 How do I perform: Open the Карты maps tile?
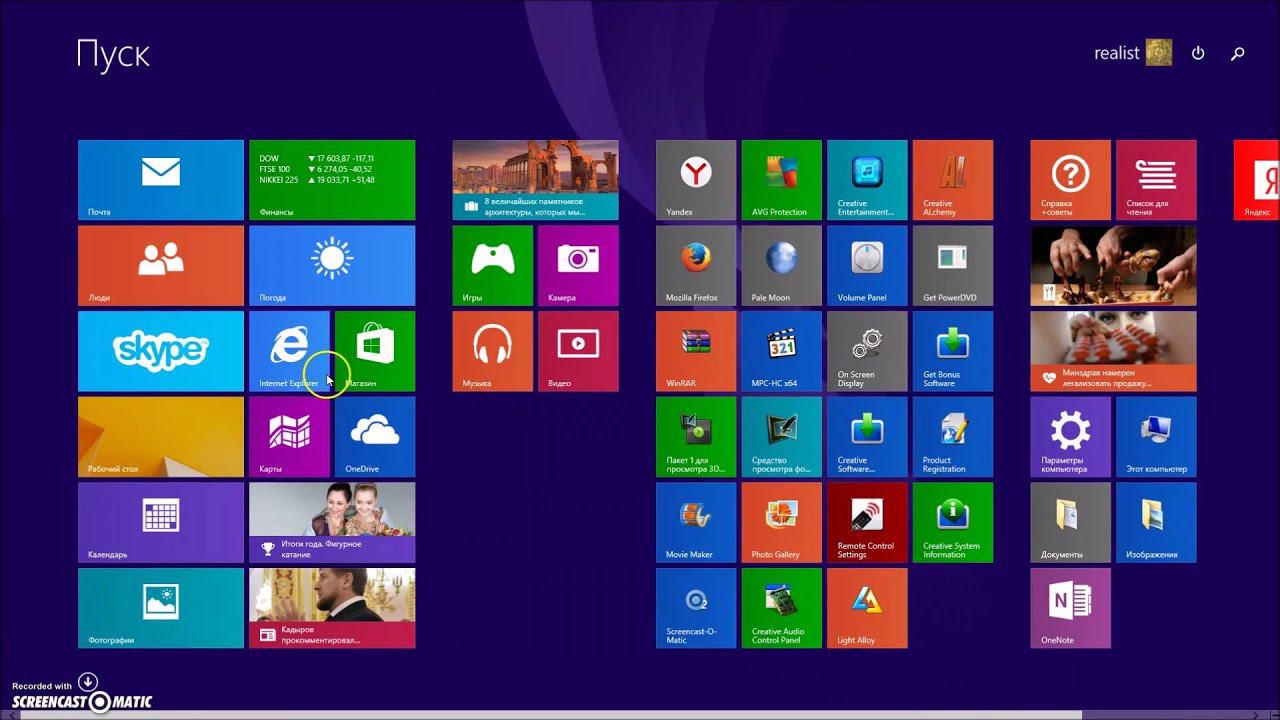(289, 437)
